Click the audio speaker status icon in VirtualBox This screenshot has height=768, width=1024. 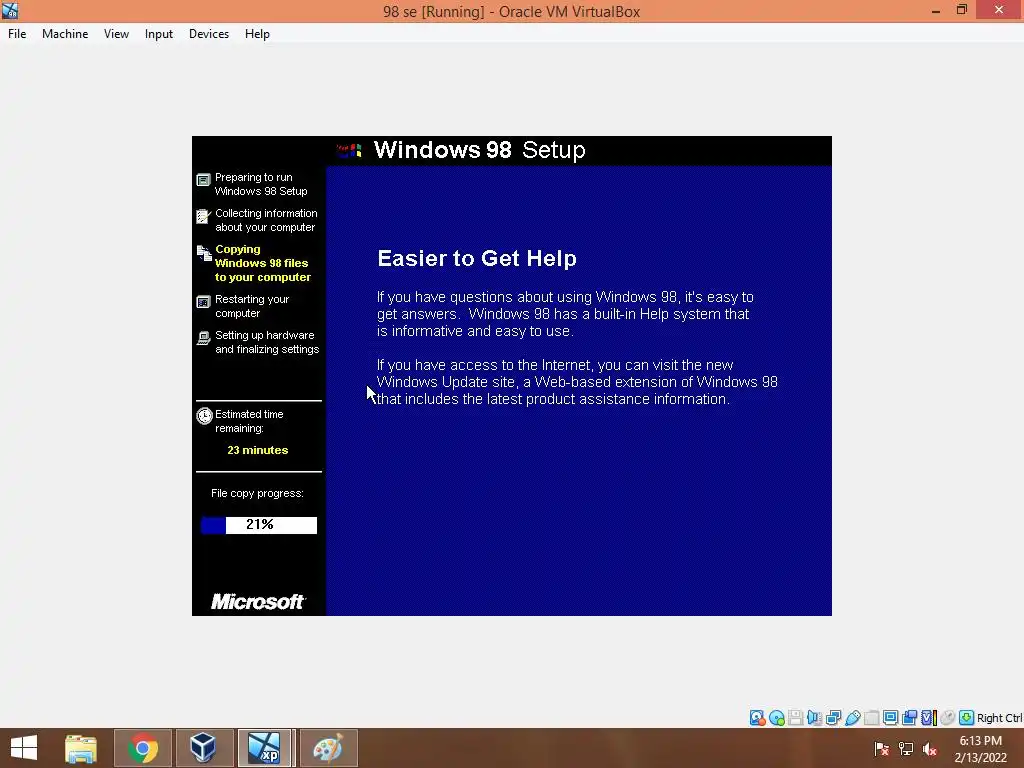point(814,718)
